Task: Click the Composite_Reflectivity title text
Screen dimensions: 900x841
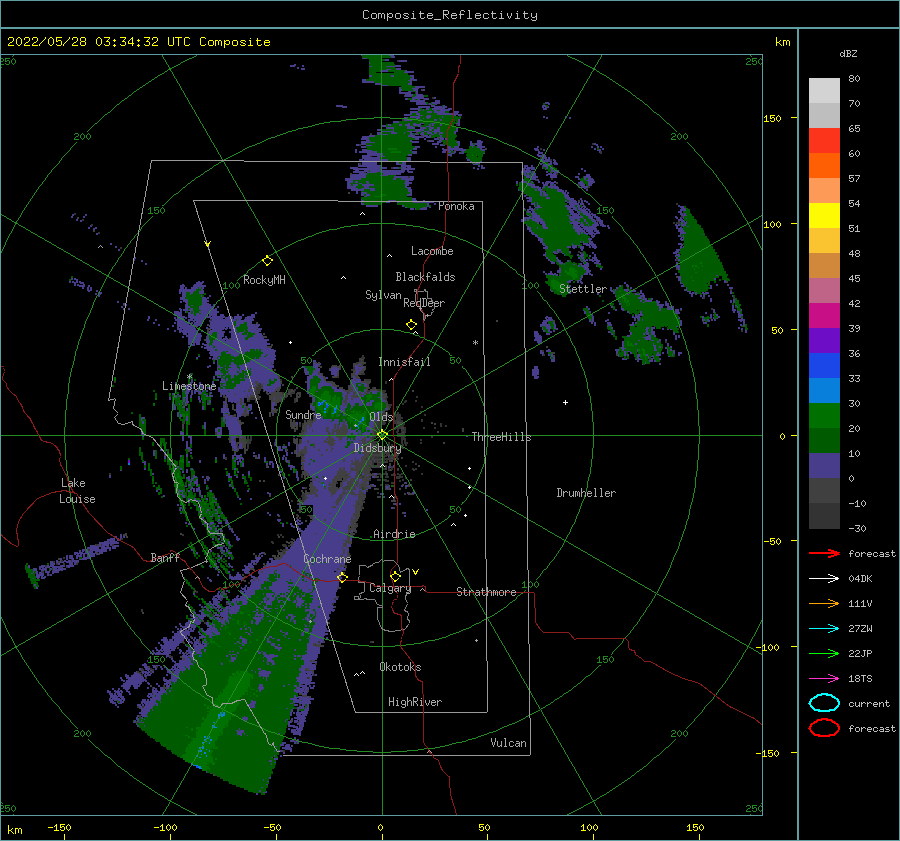Action: point(450,15)
